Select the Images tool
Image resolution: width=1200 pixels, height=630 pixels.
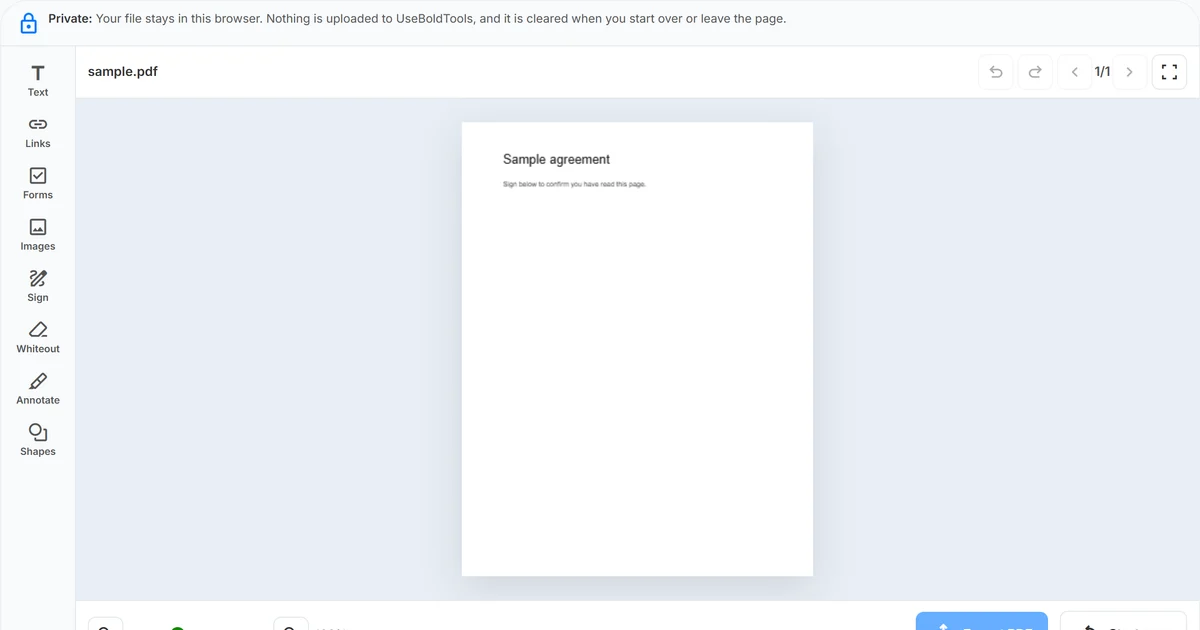pos(38,235)
